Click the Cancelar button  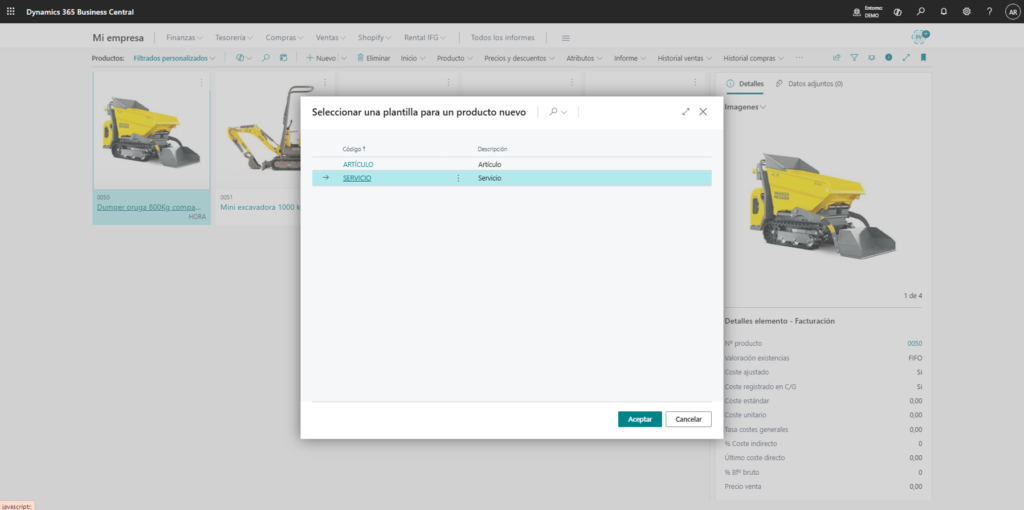click(x=688, y=419)
